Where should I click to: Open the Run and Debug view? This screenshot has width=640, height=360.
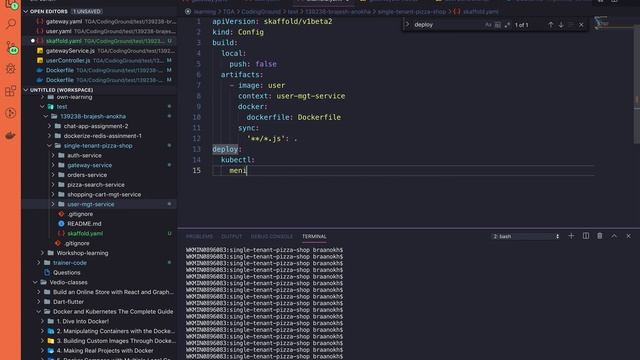(11, 69)
